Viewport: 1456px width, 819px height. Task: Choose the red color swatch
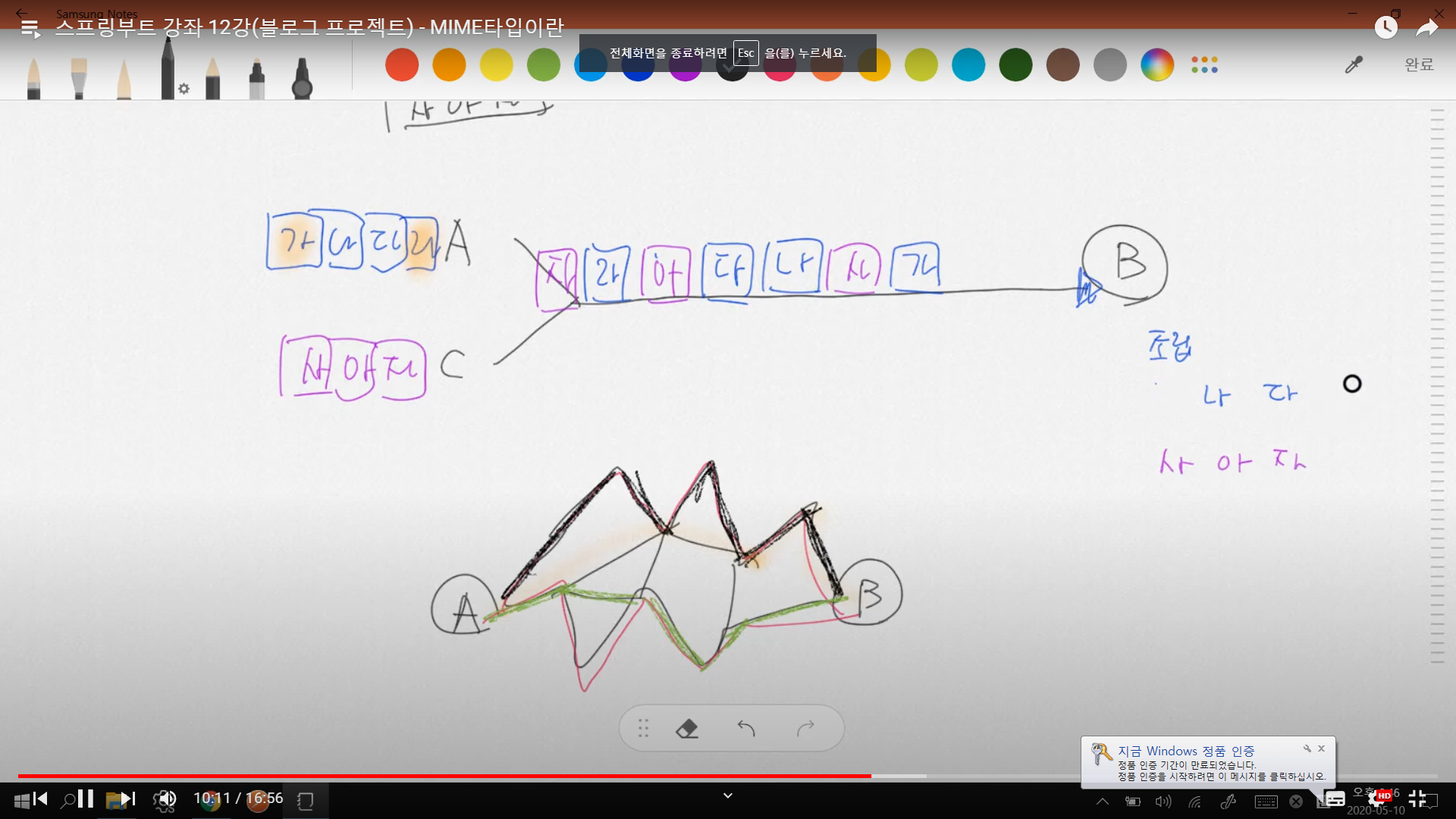402,65
